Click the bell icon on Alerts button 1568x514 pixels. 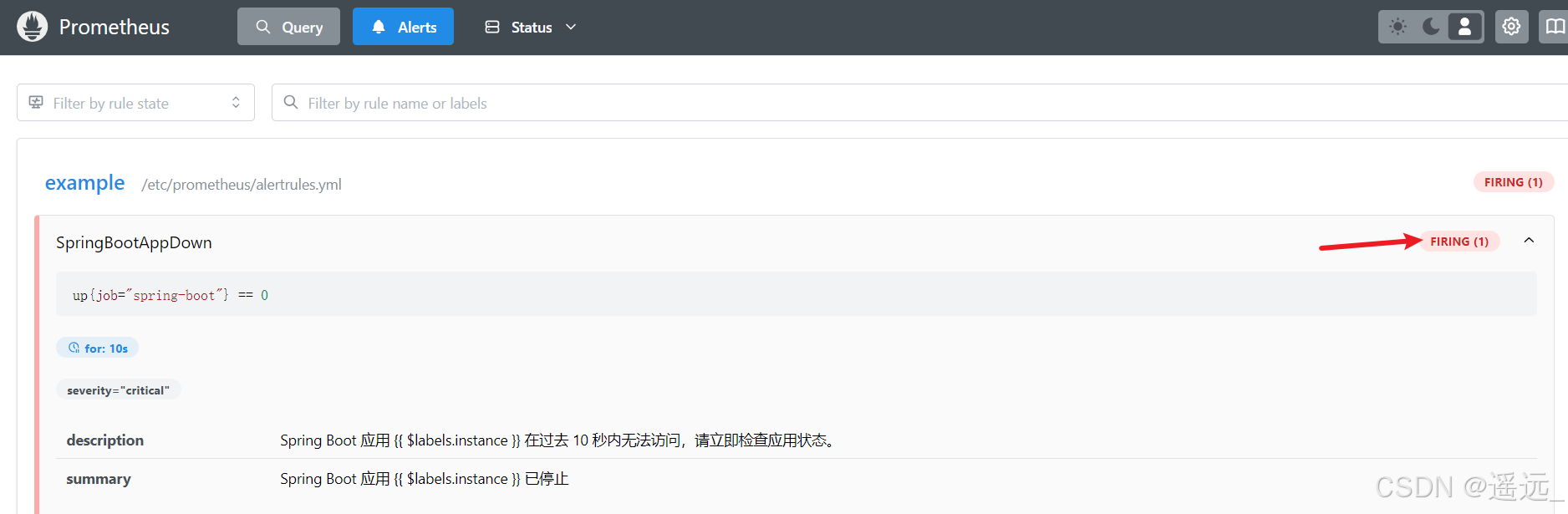click(379, 27)
